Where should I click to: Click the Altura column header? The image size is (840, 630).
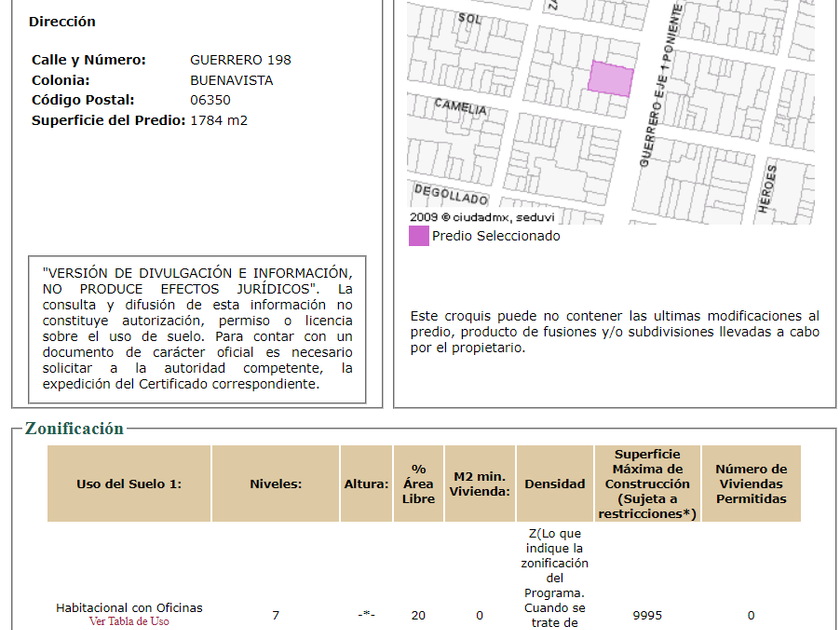pos(366,484)
